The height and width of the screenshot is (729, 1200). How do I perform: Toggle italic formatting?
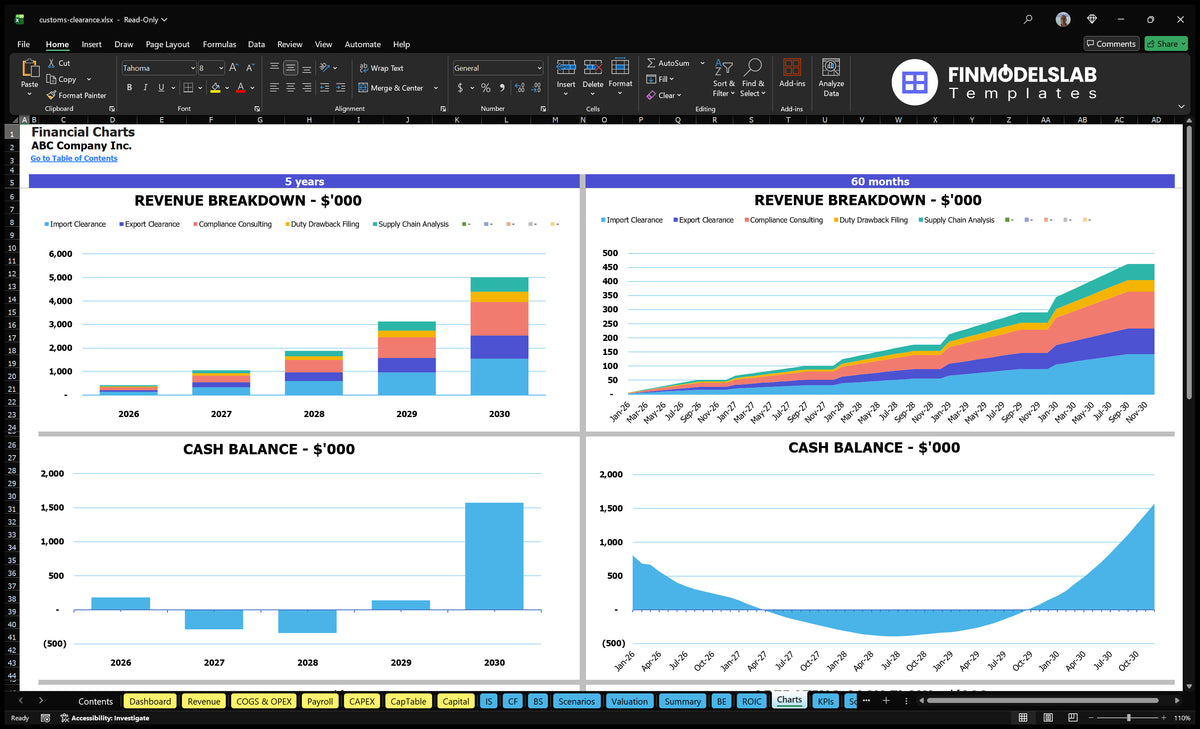(144, 88)
